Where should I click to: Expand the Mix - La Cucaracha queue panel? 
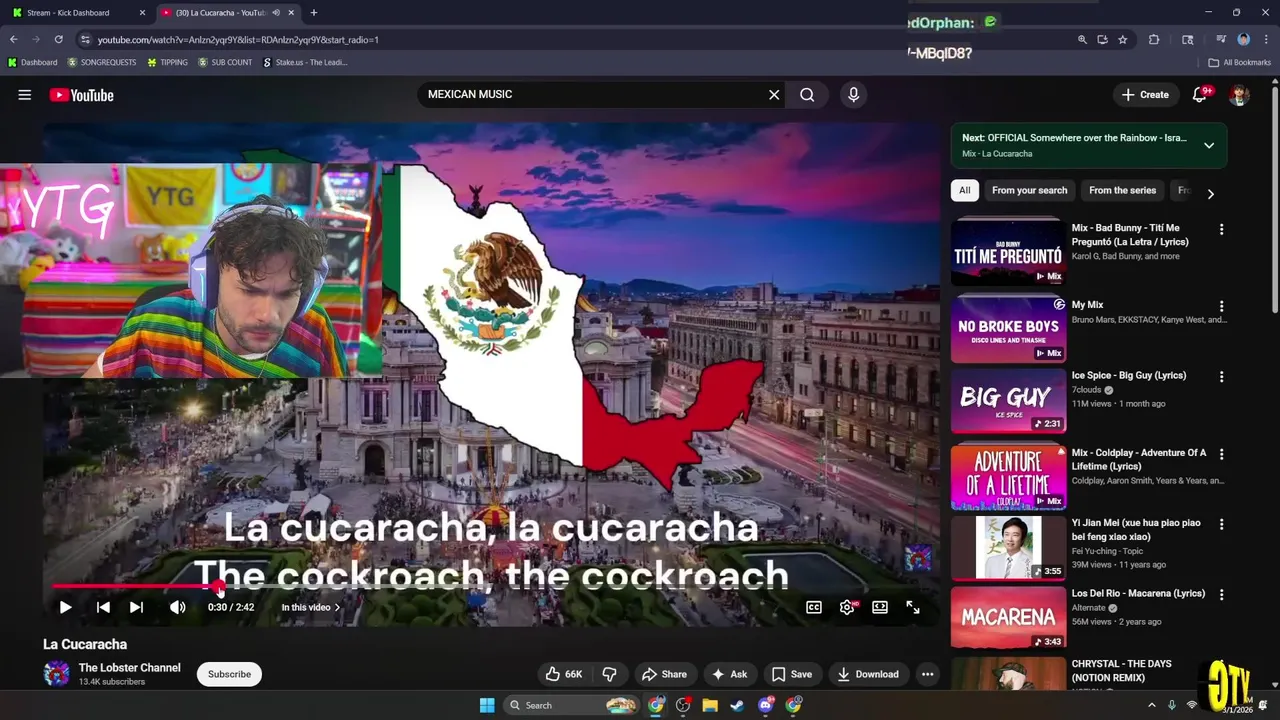(x=1209, y=145)
